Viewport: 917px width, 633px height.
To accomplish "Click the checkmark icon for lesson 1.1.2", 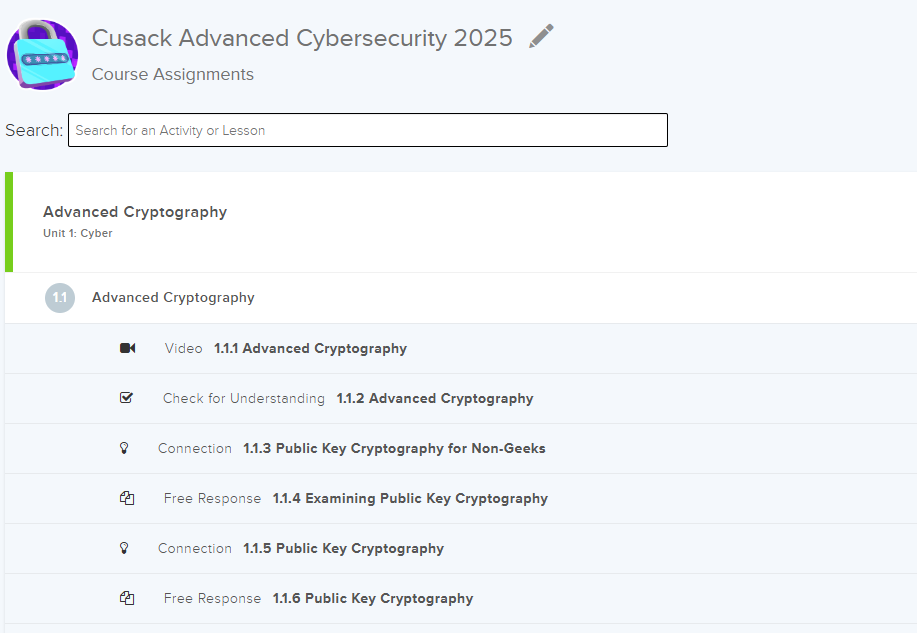I will [126, 398].
